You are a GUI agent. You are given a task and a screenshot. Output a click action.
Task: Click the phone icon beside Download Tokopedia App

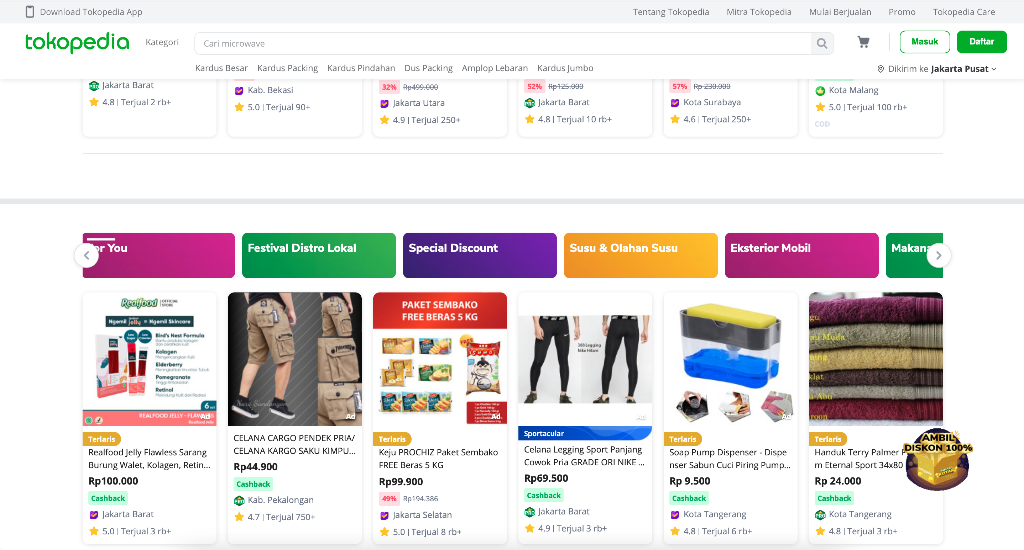29,12
